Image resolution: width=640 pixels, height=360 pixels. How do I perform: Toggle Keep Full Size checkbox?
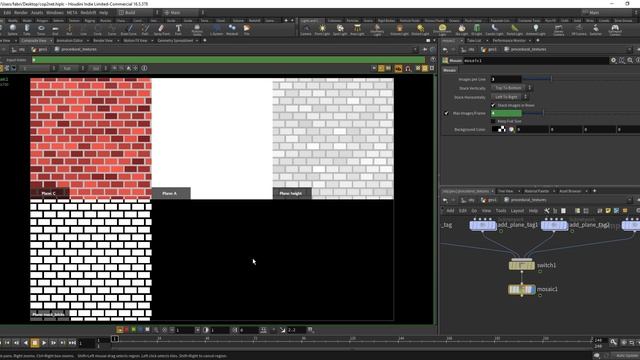pos(493,121)
